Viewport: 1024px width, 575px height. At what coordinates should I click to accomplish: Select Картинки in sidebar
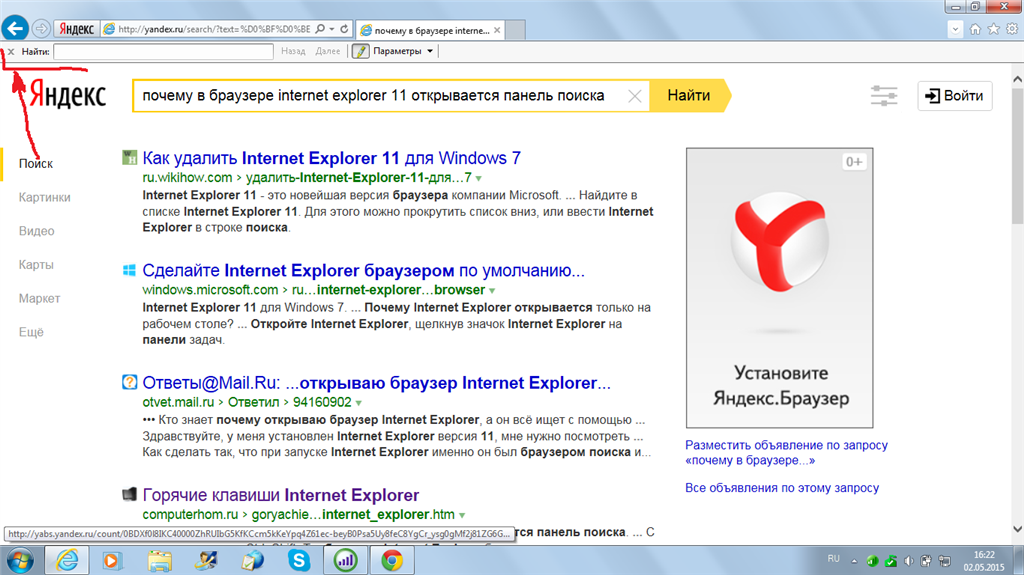pyautogui.click(x=44, y=197)
